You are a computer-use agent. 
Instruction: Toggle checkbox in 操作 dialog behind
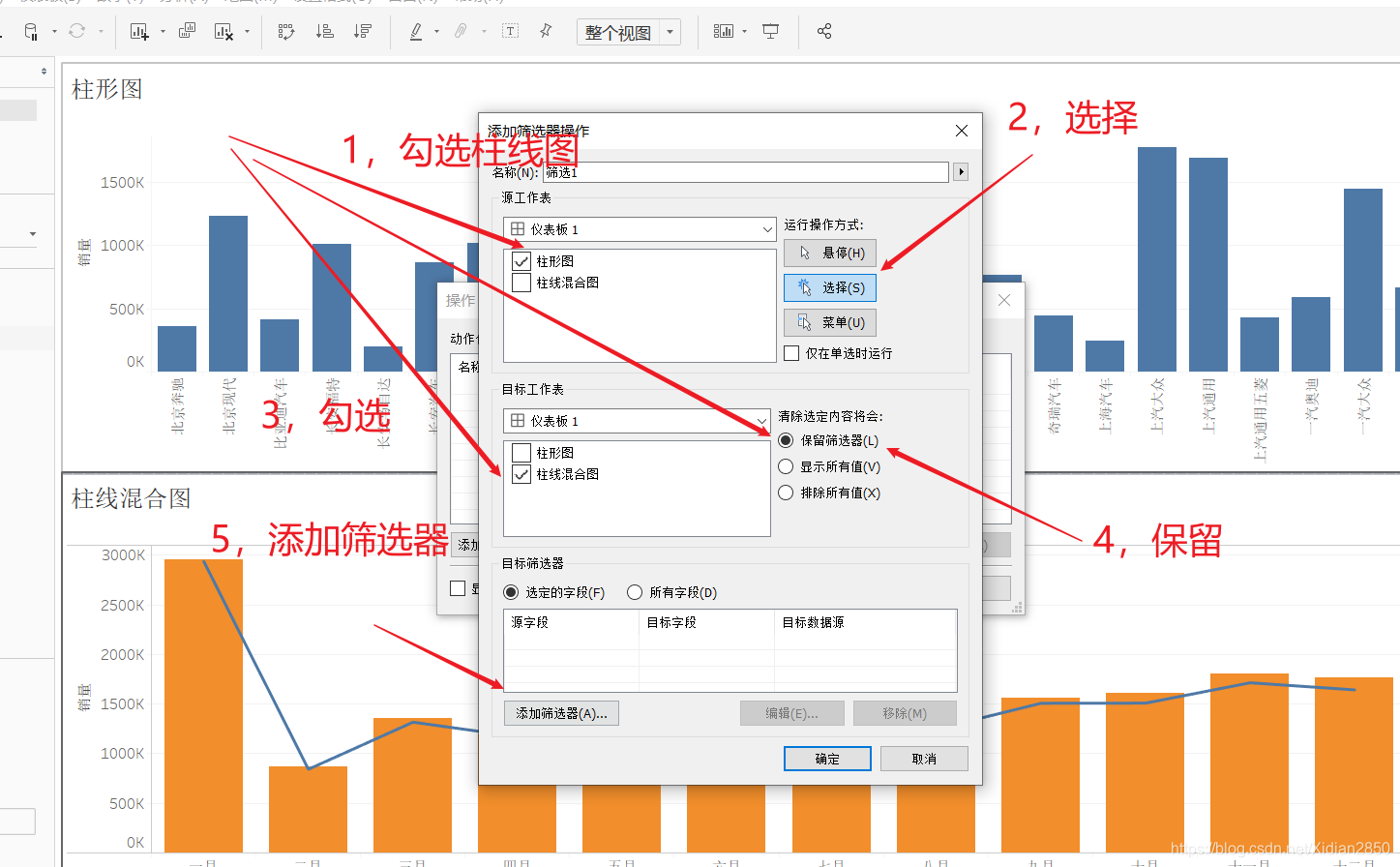(x=458, y=588)
